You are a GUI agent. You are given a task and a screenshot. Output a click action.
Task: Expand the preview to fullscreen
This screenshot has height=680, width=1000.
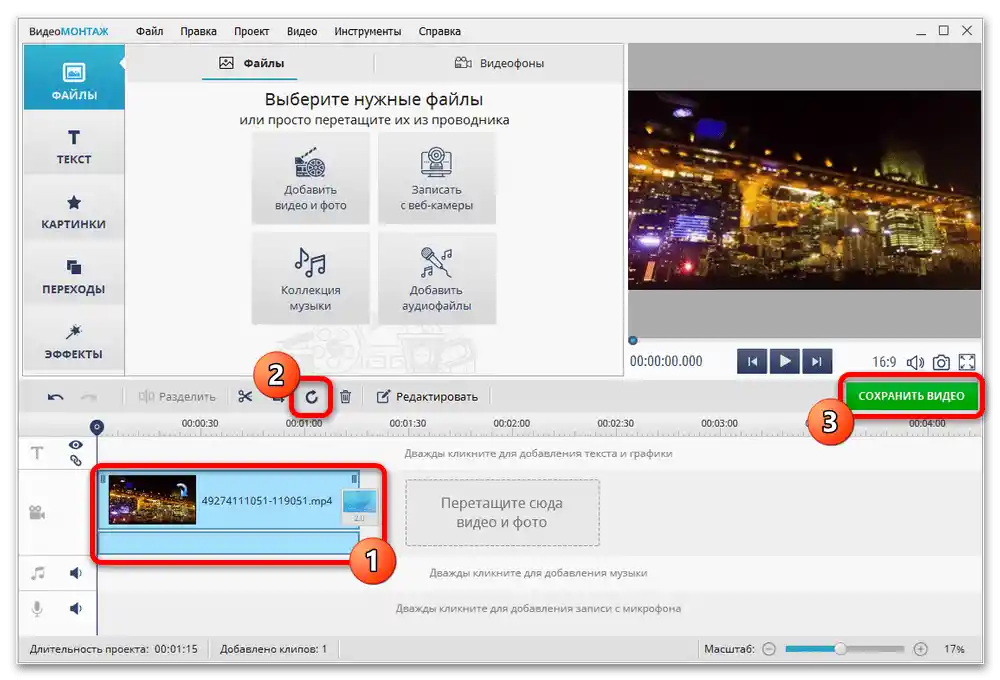click(x=967, y=362)
